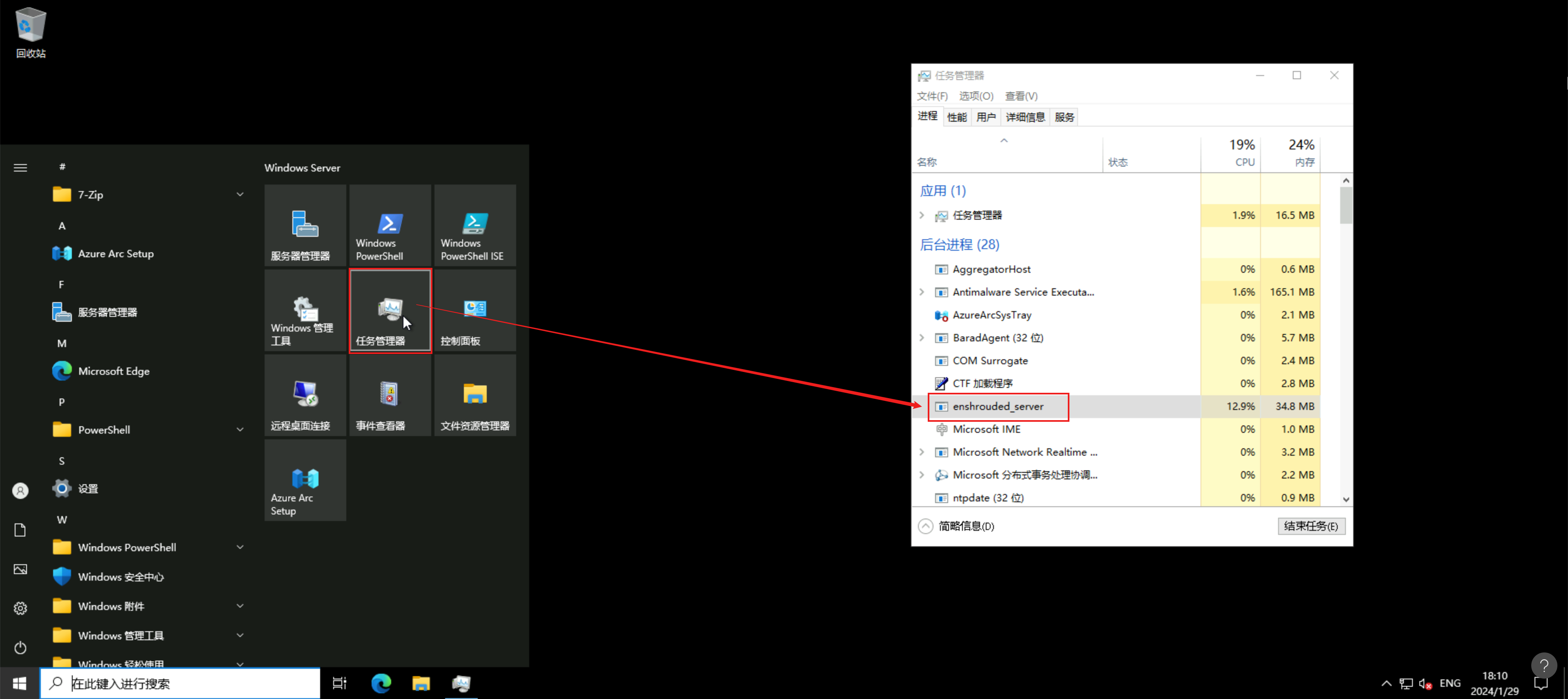This screenshot has width=1568, height=699.
Task: Expand the 任务管理器 row in Task Manager
Action: (922, 215)
